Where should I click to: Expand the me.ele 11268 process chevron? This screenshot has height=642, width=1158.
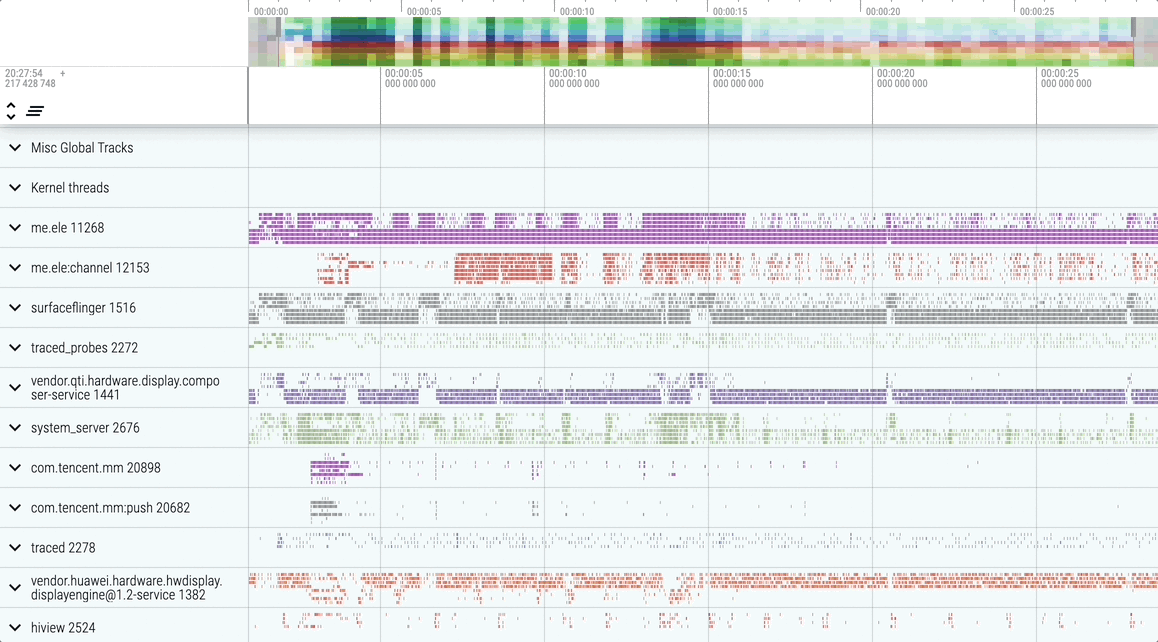[15, 228]
